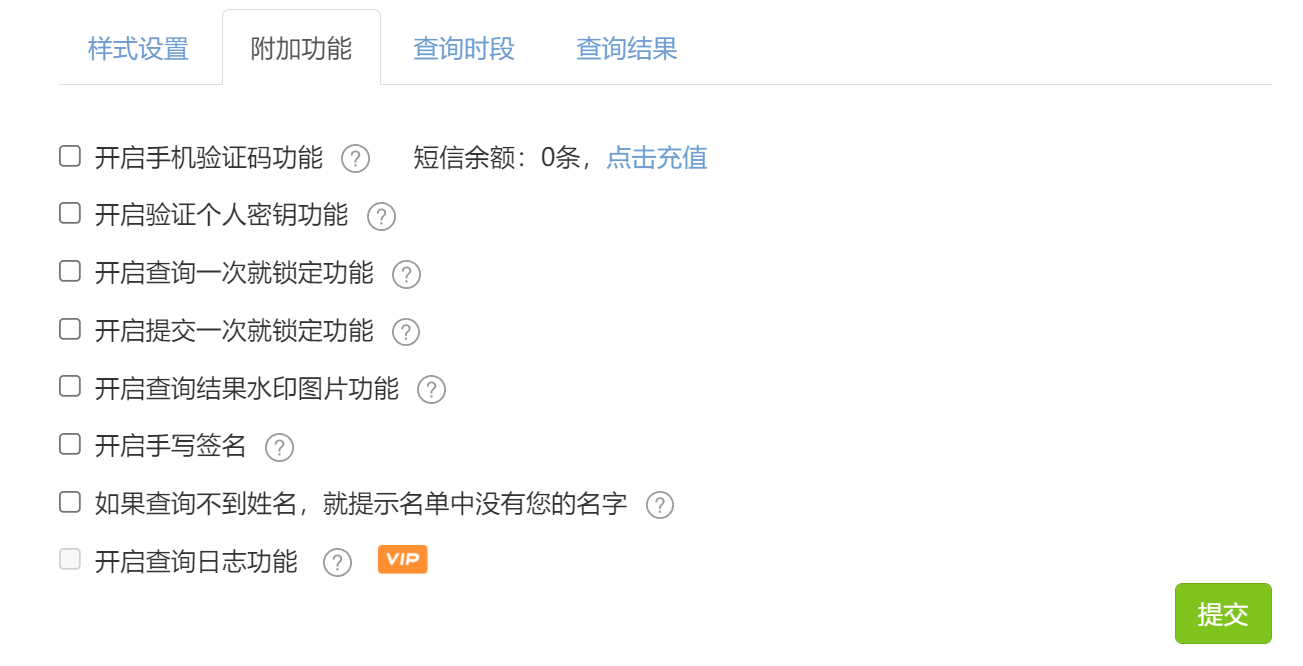Click help icon beside 开启手写签名
The image size is (1303, 666).
coord(279,448)
